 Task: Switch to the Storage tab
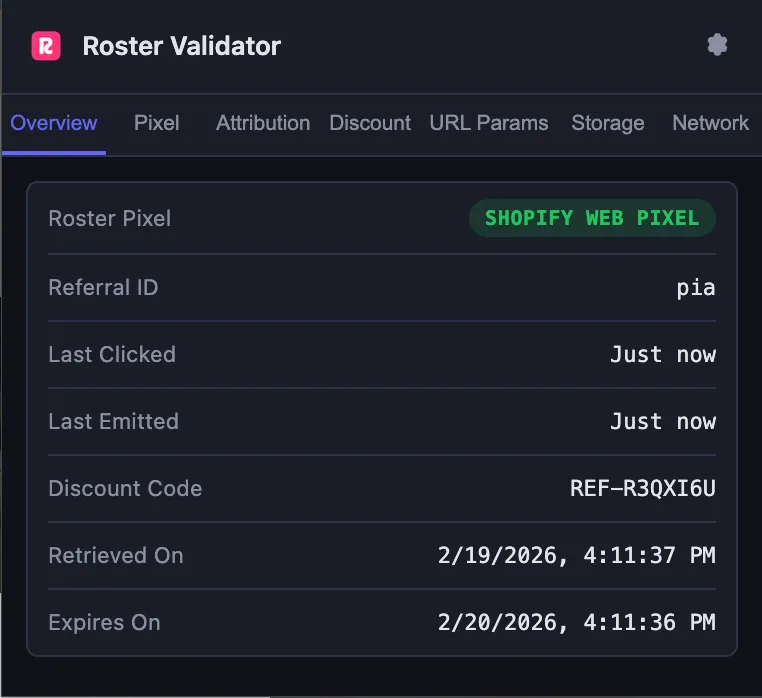tap(608, 122)
